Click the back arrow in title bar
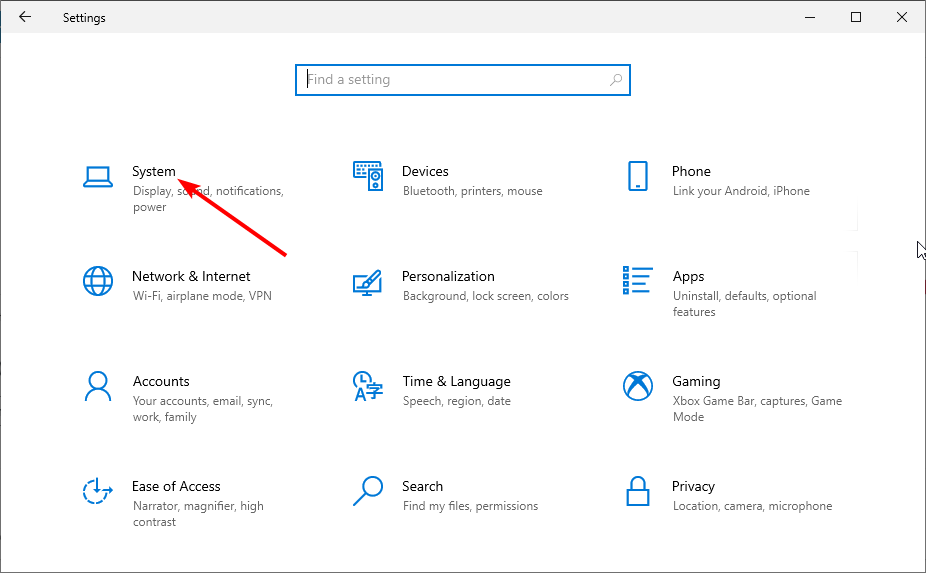 click(25, 17)
